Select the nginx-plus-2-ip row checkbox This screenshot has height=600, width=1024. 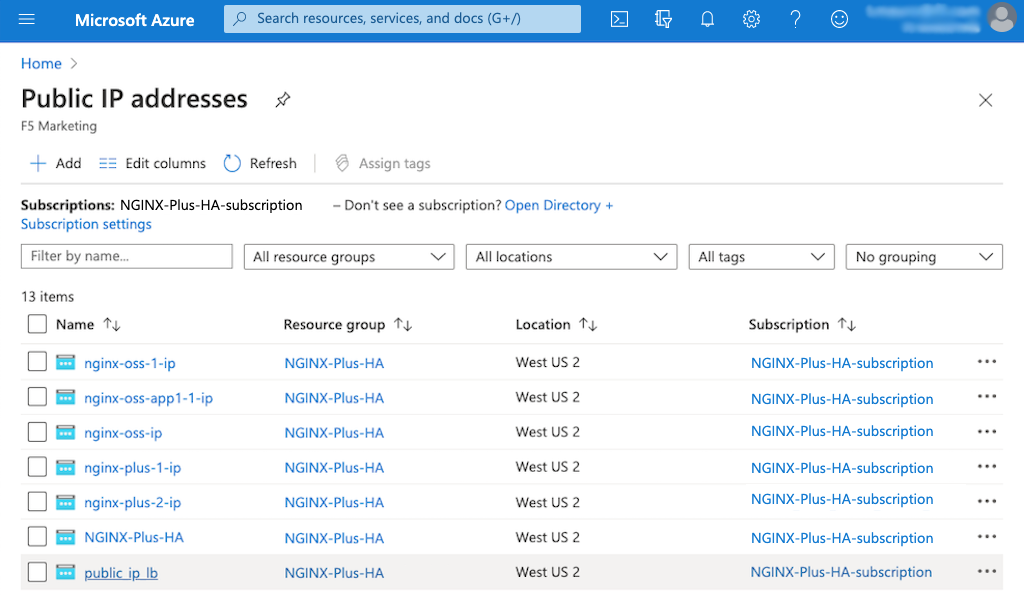click(37, 502)
